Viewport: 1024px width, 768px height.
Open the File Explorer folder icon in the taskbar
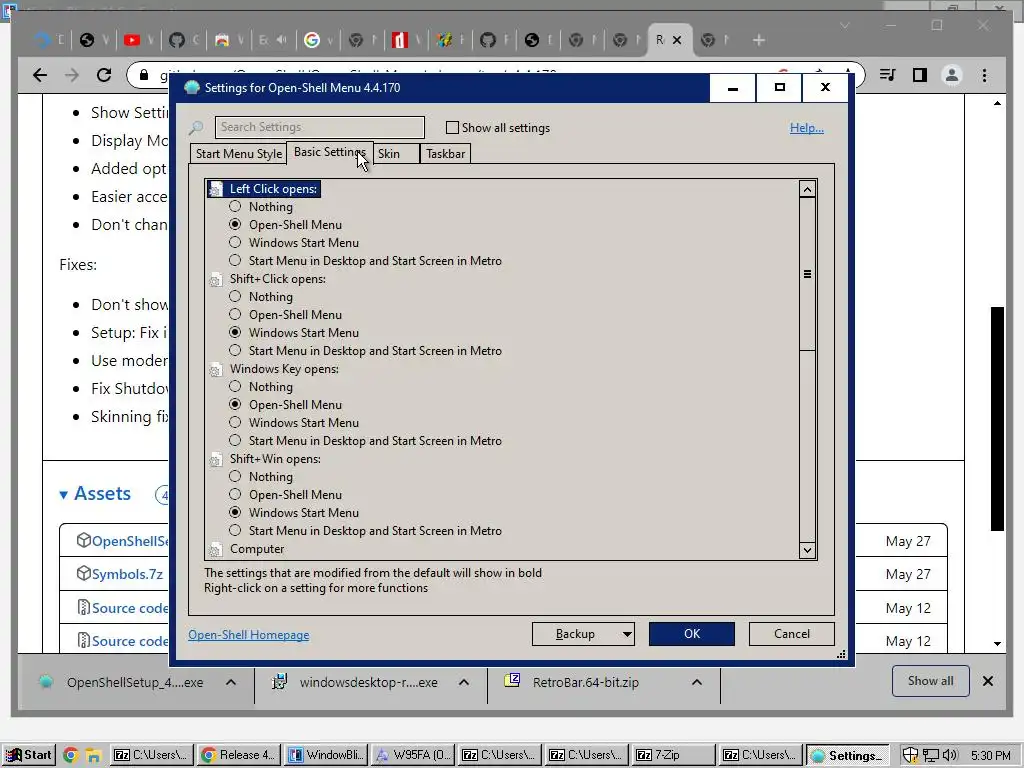[x=93, y=756]
